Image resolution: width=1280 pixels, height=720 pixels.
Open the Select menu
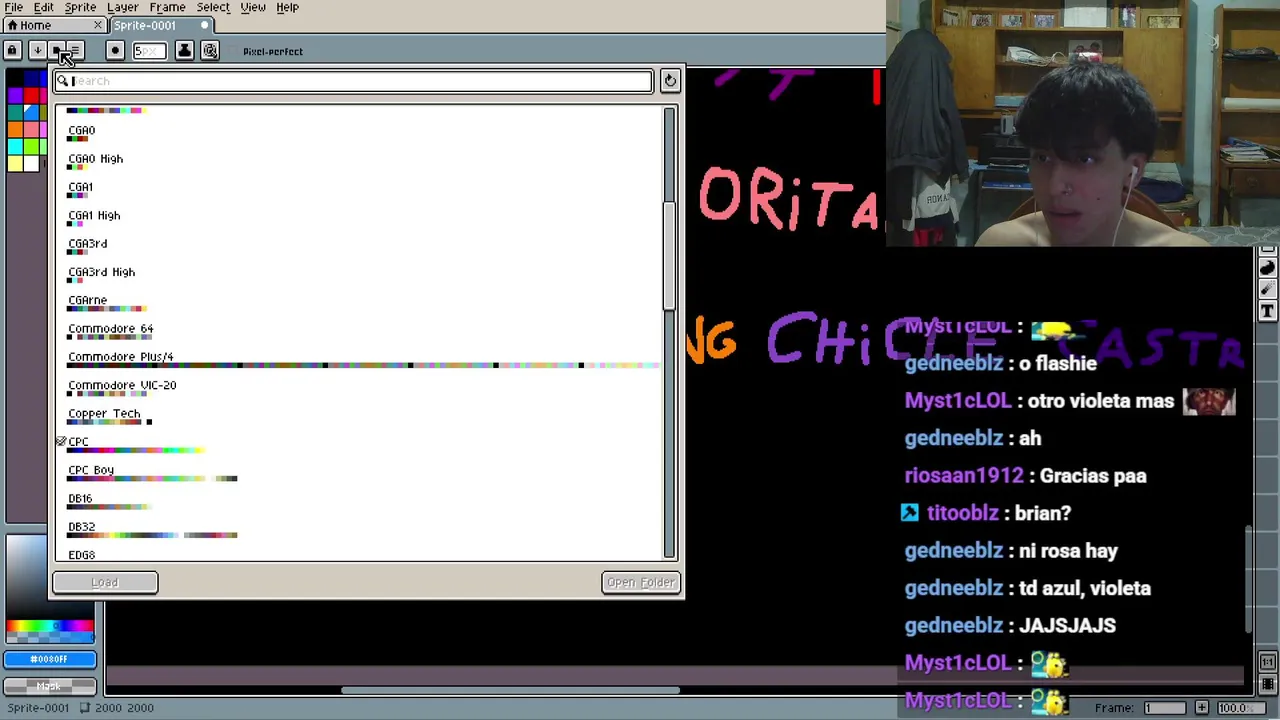pyautogui.click(x=213, y=7)
